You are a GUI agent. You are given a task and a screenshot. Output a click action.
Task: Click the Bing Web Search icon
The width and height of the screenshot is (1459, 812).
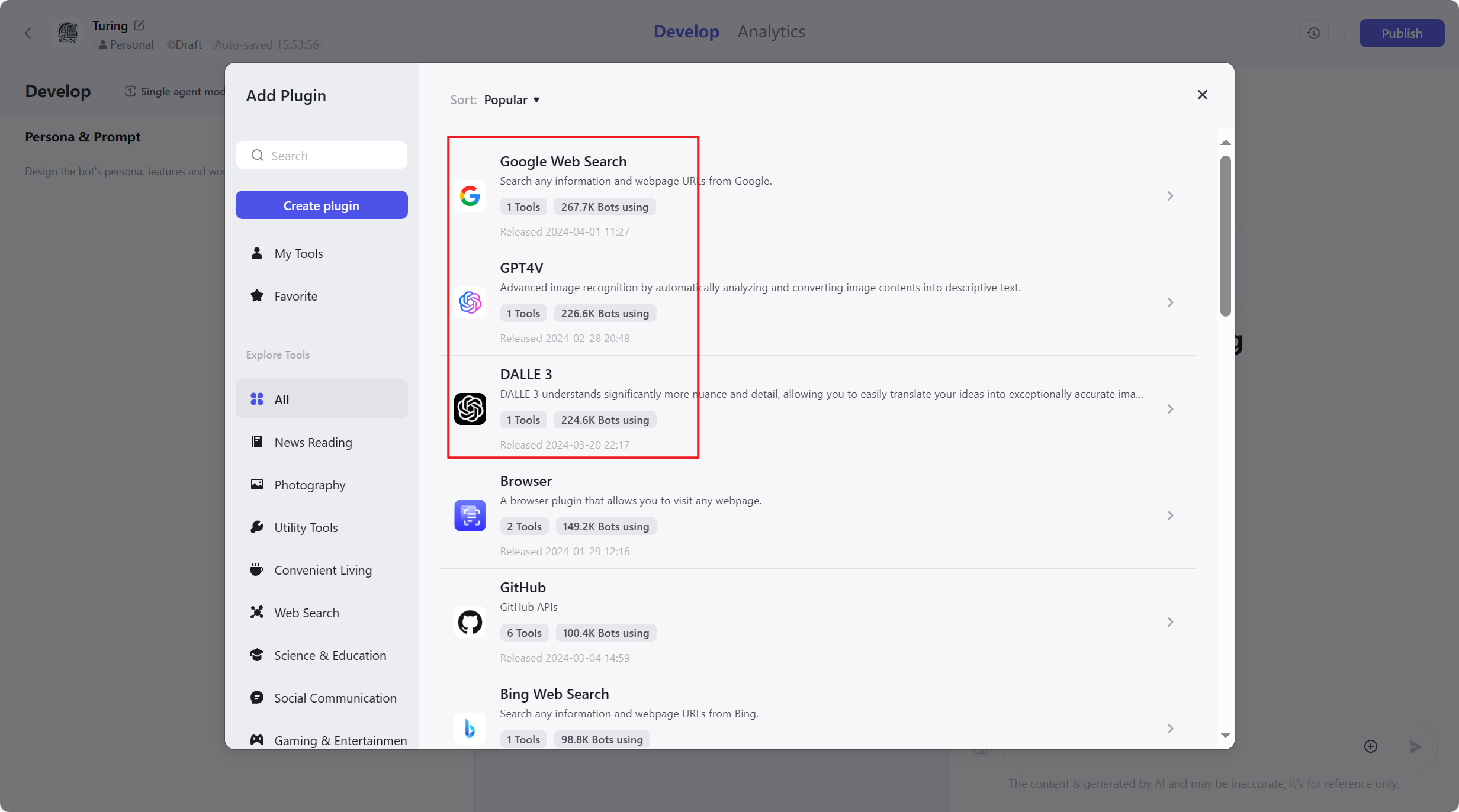(470, 729)
